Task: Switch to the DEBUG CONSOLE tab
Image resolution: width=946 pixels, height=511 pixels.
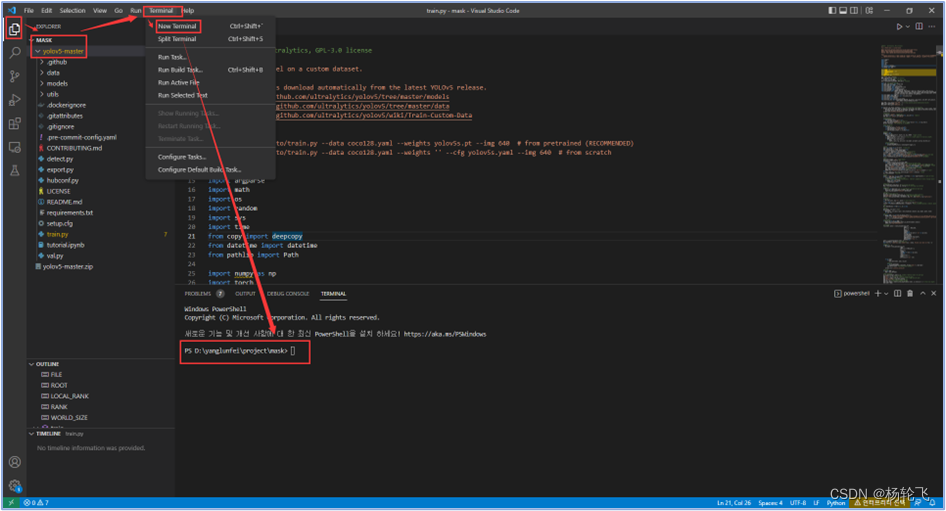Action: tap(288, 293)
